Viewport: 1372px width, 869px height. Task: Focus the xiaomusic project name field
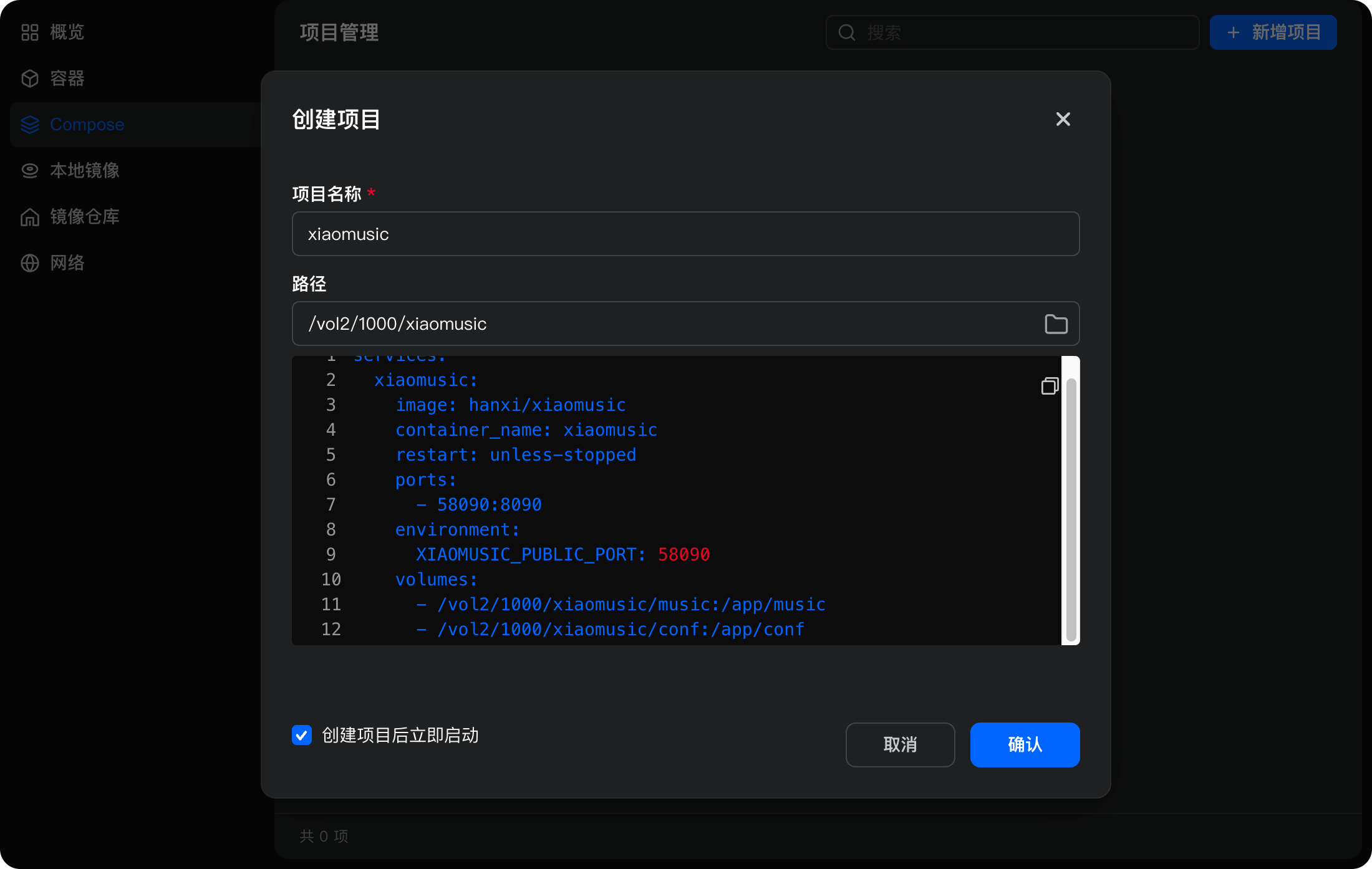[x=685, y=234]
